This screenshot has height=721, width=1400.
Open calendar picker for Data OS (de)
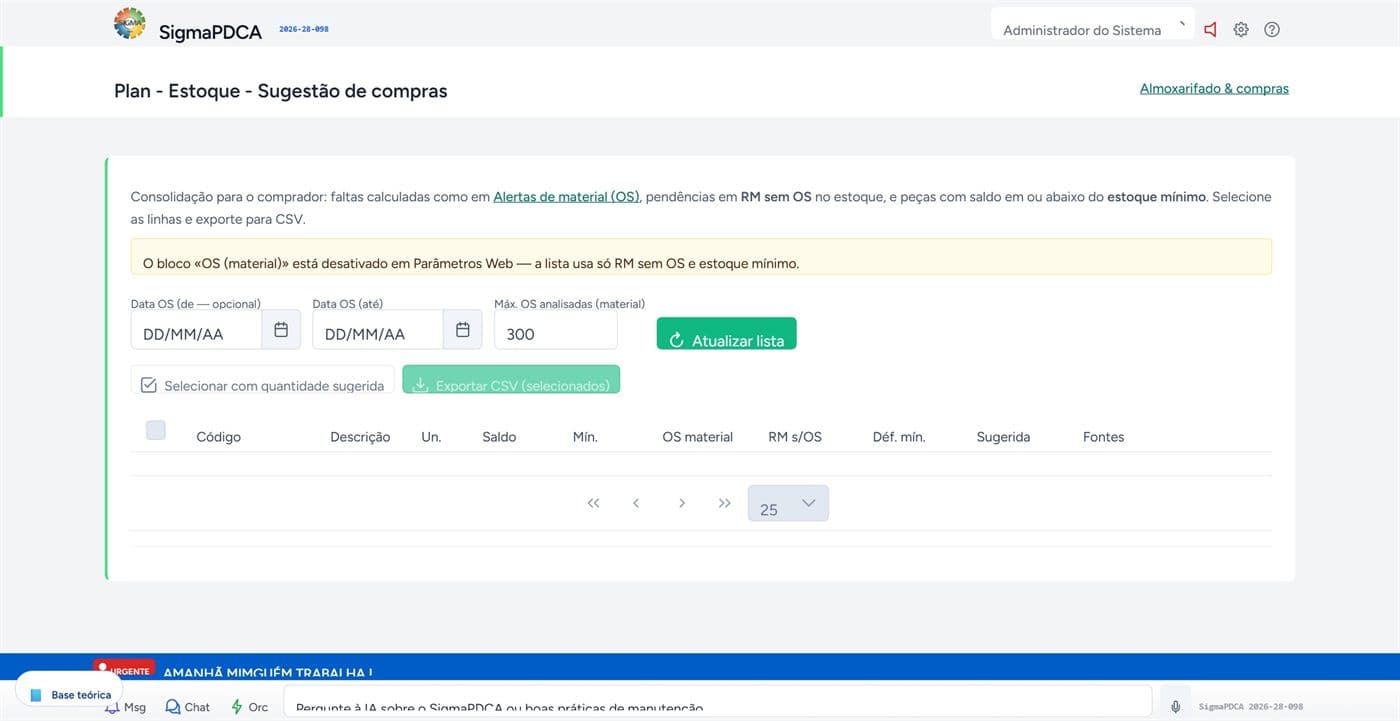coord(281,329)
